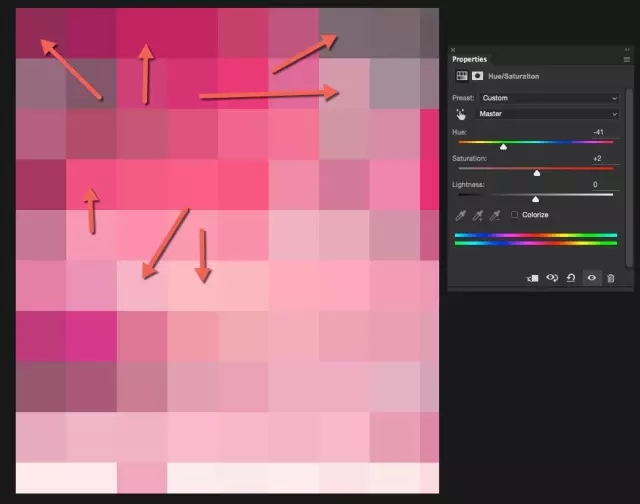
Task: Enable the Colorize checkbox
Action: pyautogui.click(x=514, y=215)
